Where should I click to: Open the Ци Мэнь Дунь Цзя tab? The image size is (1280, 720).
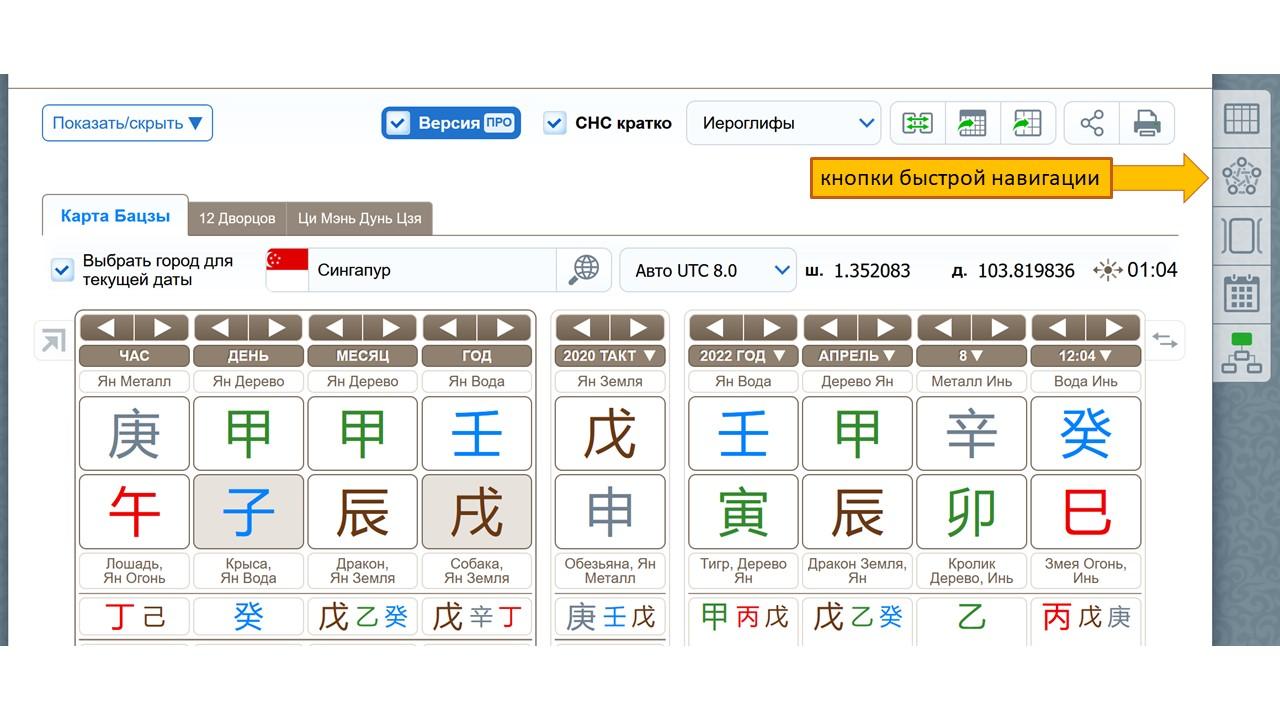(x=359, y=218)
